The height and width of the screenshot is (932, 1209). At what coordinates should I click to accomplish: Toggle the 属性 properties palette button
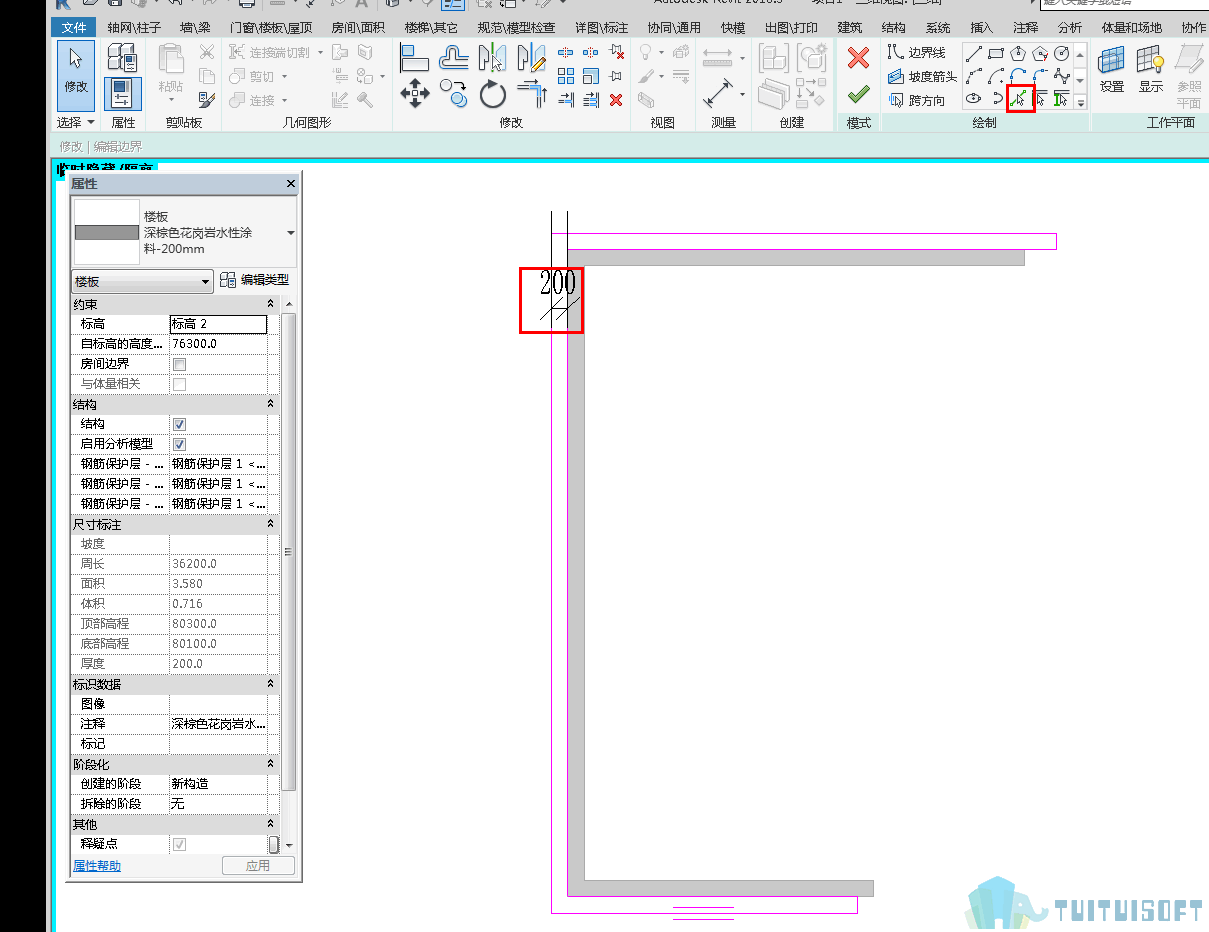pos(123,94)
